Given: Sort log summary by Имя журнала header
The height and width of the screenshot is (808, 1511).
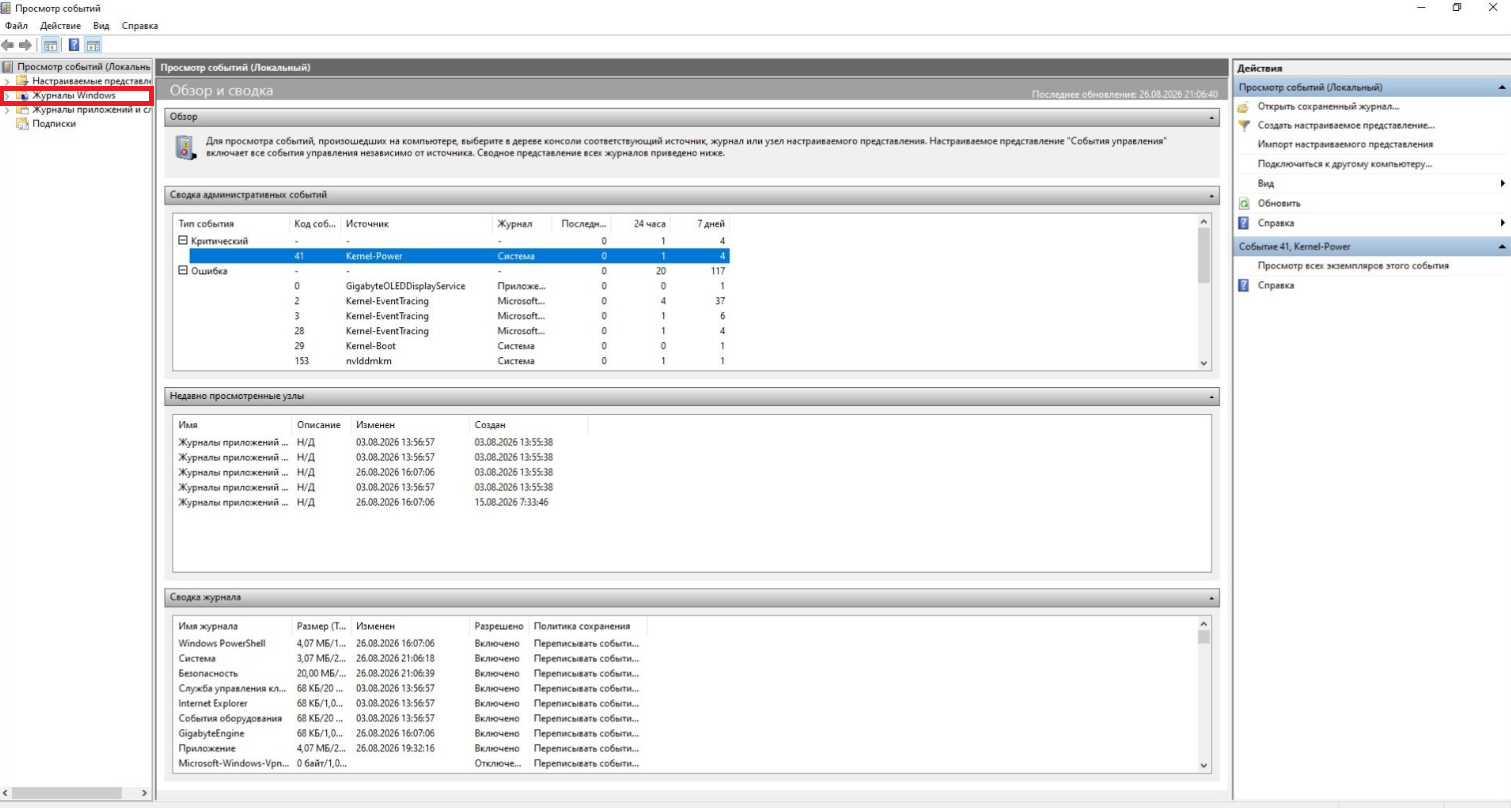Looking at the screenshot, I should coord(233,626).
